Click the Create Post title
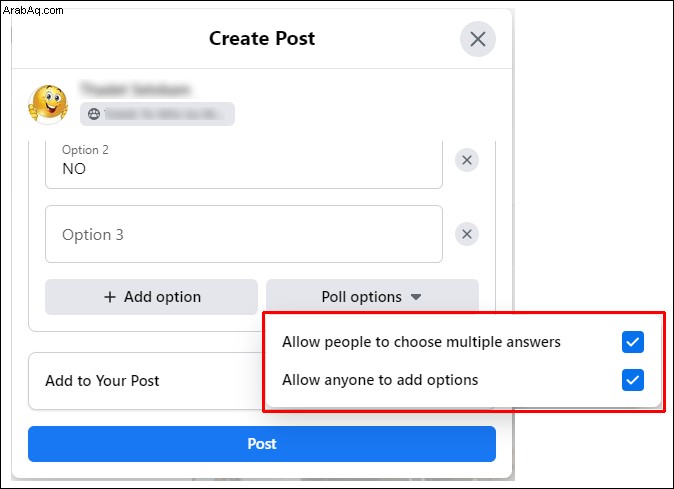Image resolution: width=674 pixels, height=489 pixels. pyautogui.click(x=262, y=39)
